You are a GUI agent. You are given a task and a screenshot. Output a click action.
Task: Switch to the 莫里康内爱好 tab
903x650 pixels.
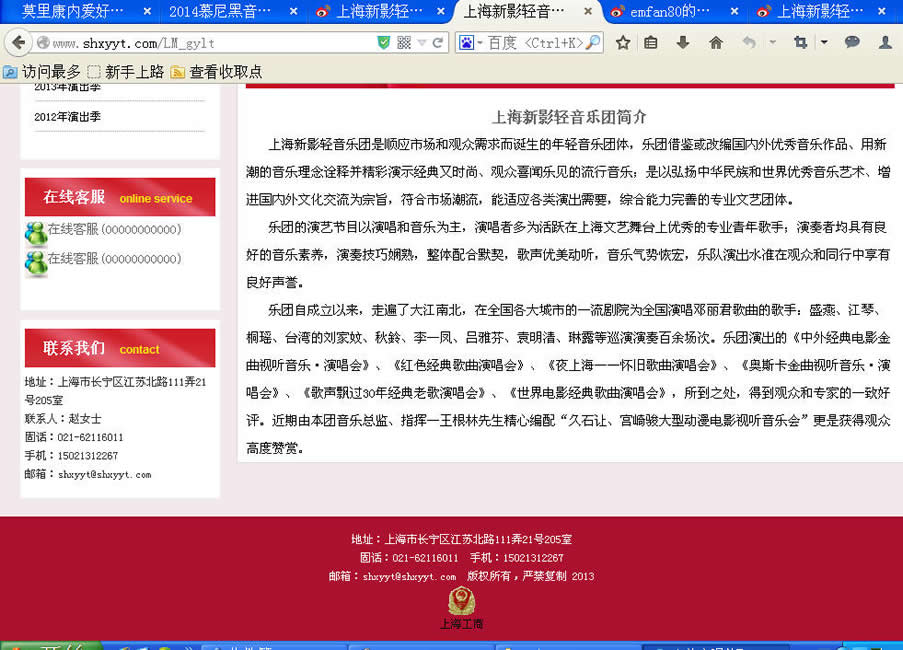click(x=73, y=12)
